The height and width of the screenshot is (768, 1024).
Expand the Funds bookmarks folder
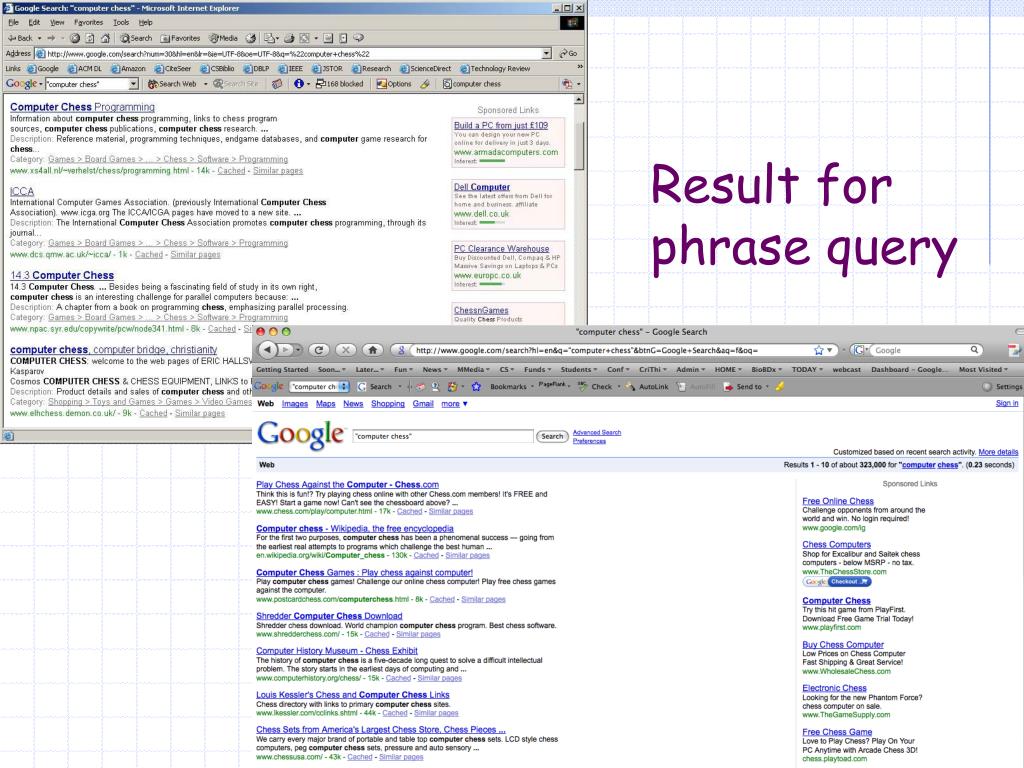click(x=537, y=369)
